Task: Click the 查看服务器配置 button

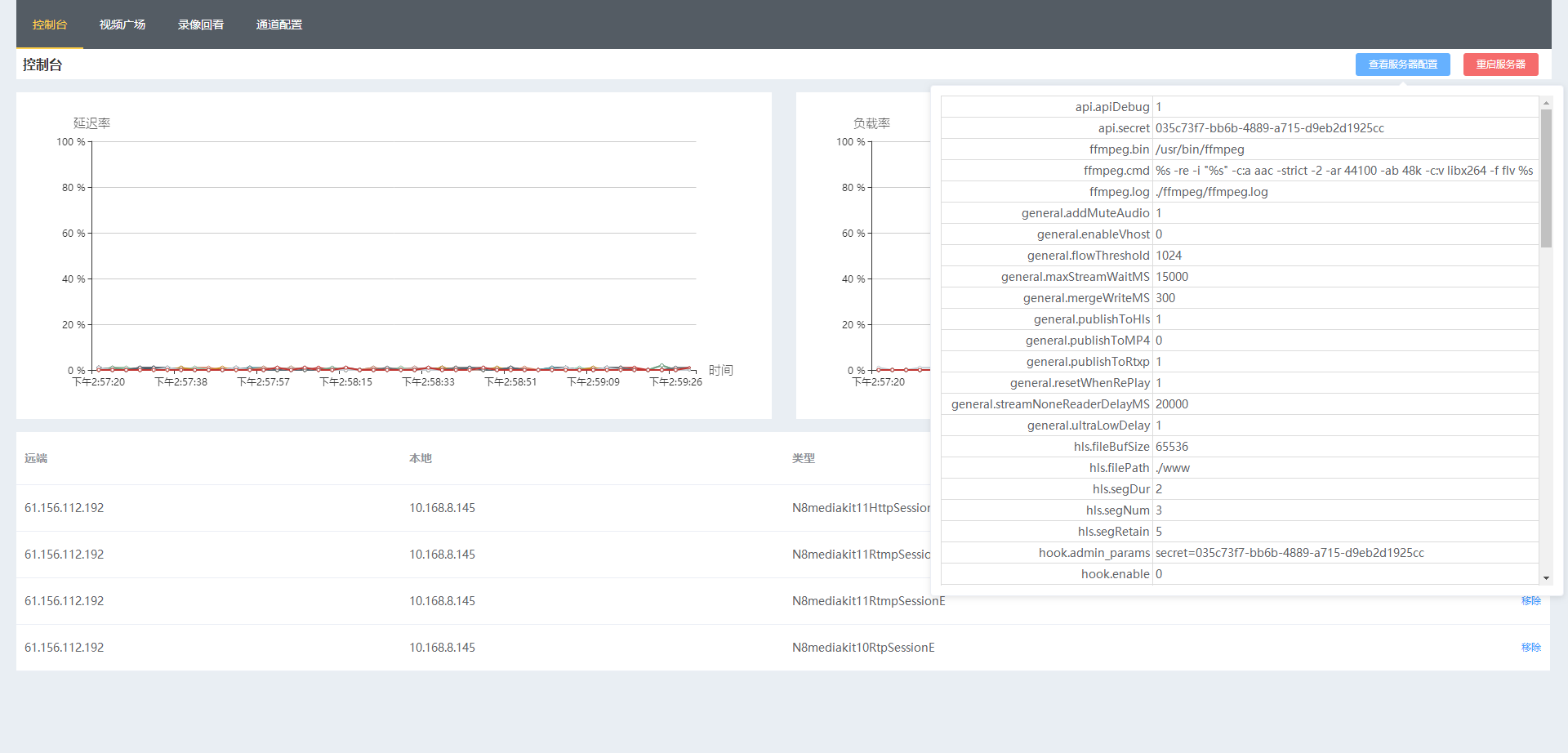Action: point(1402,65)
